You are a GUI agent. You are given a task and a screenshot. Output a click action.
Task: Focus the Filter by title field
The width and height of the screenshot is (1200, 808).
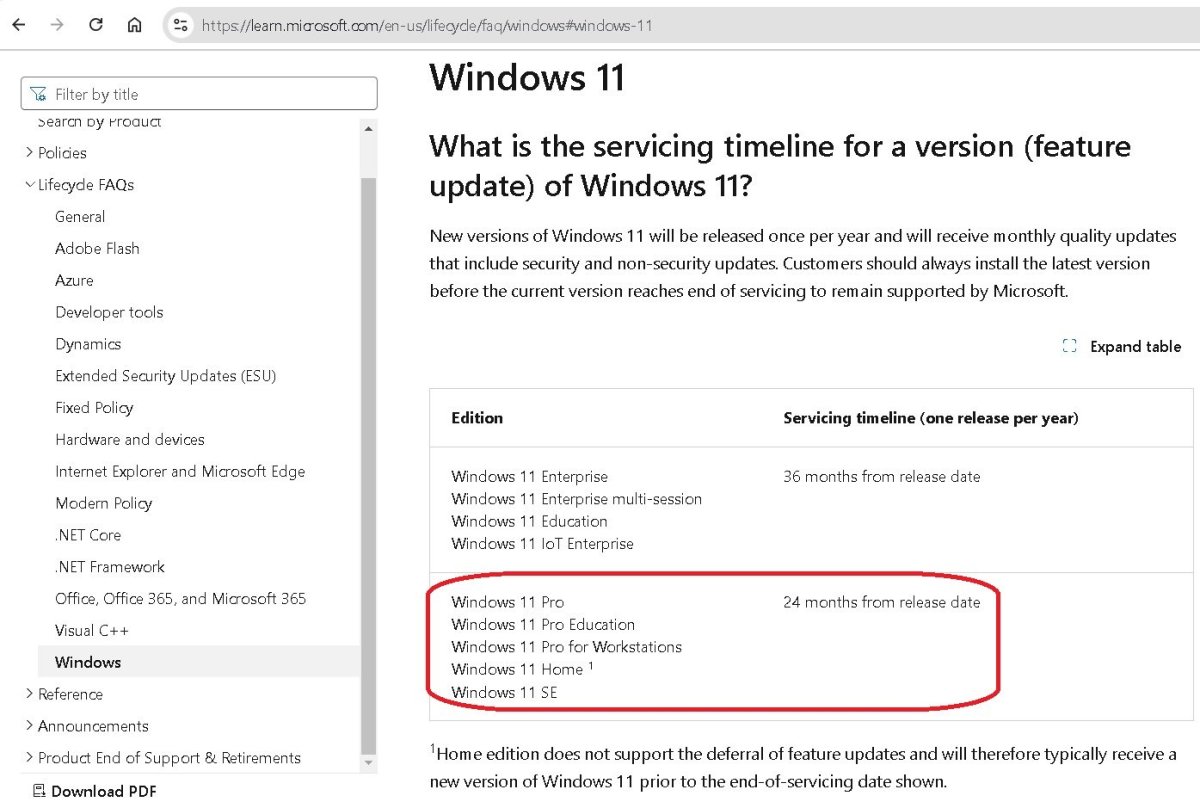[199, 94]
